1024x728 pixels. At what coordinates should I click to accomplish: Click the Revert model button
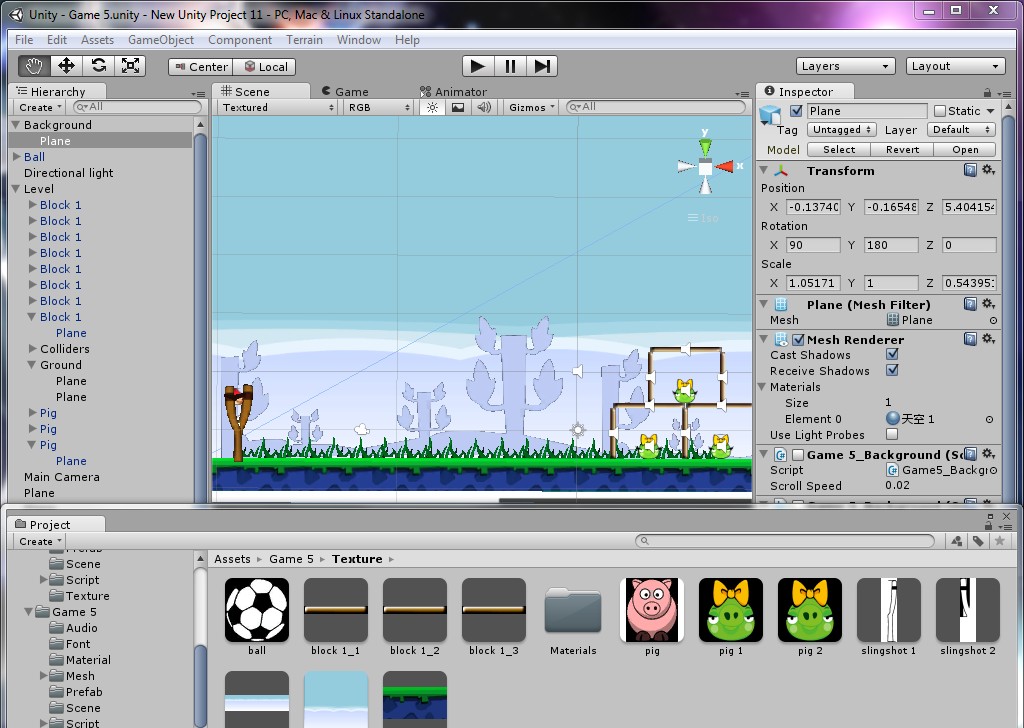[902, 150]
